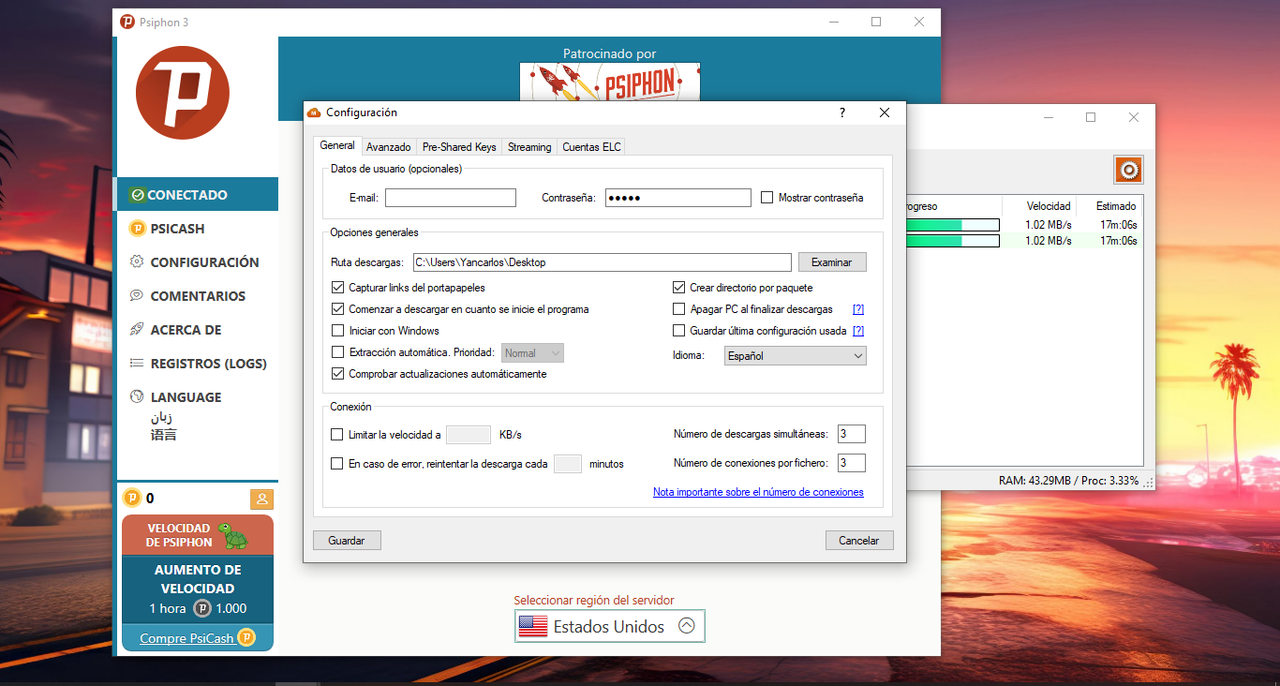Image resolution: width=1280 pixels, height=686 pixels.
Task: Enable Guardar última configuración usada
Action: [x=679, y=331]
